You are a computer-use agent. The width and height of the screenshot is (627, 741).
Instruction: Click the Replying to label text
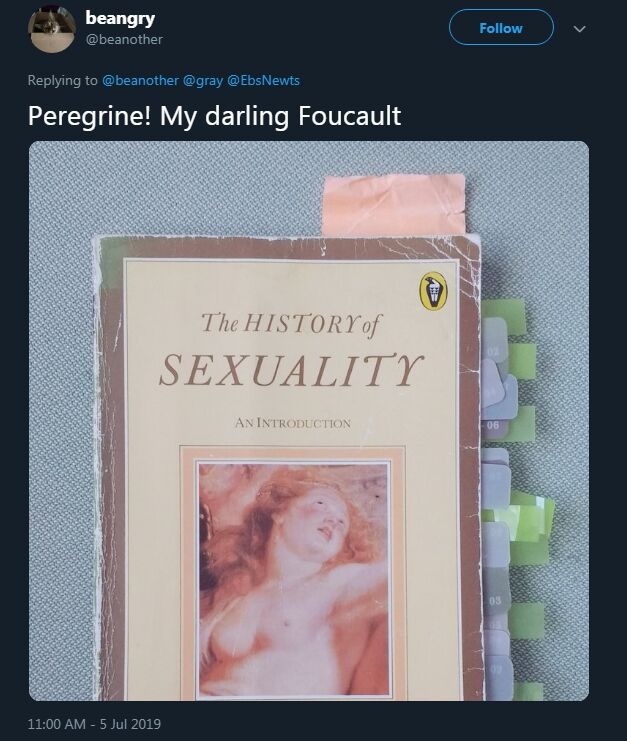click(x=62, y=80)
